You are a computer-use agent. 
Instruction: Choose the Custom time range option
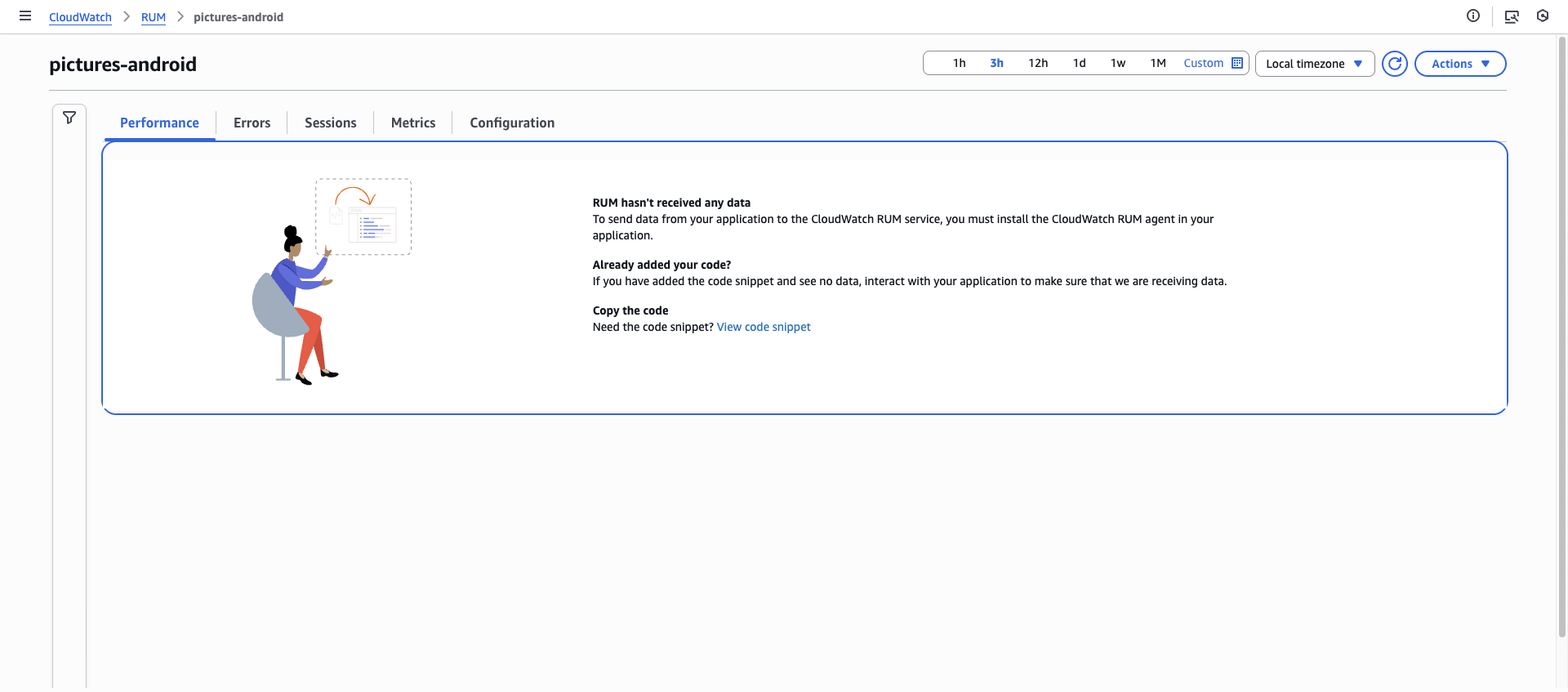click(1204, 63)
